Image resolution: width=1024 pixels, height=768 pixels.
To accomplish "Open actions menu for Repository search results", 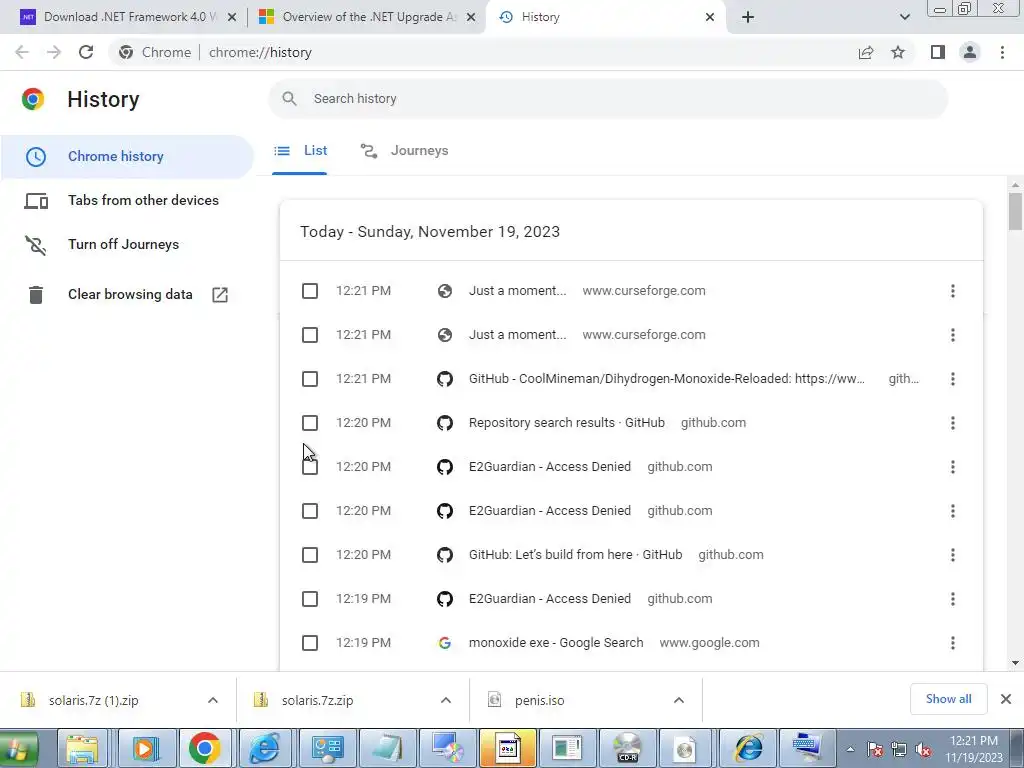I will point(953,423).
